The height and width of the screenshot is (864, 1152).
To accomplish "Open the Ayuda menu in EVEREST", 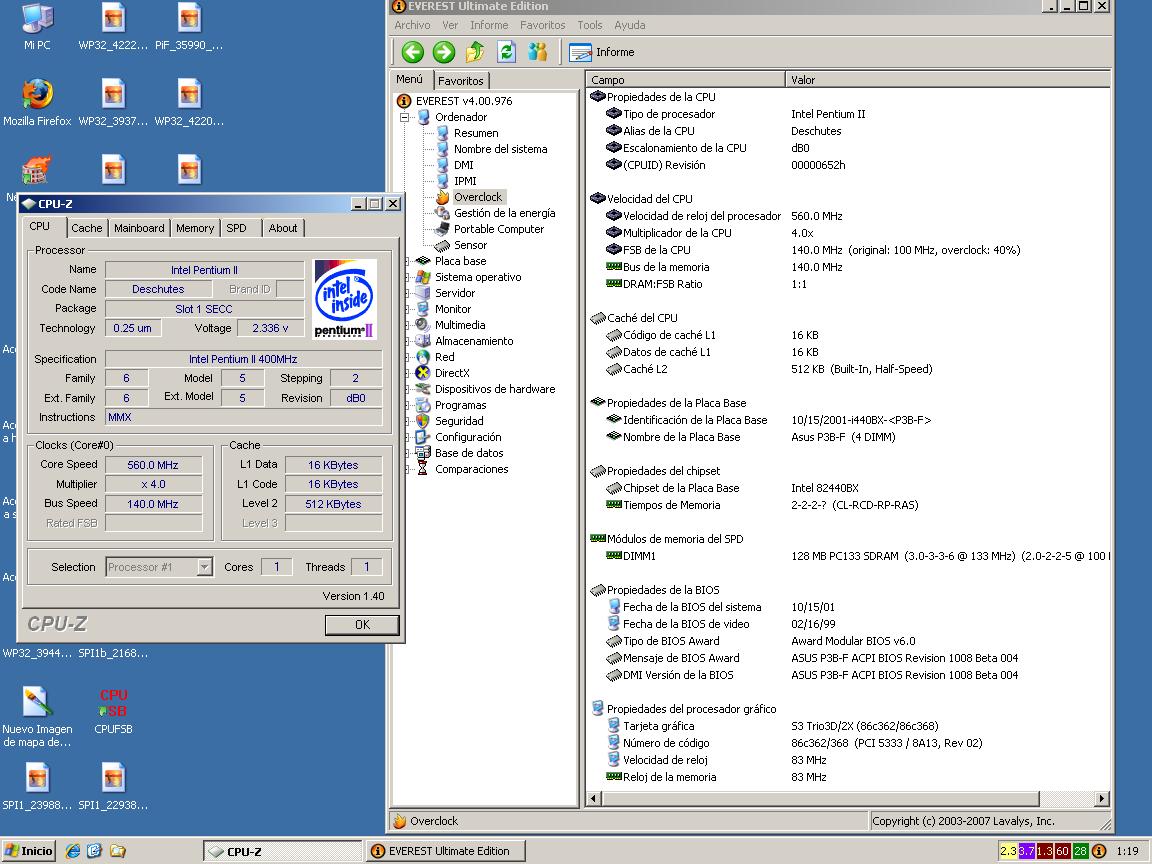I will (x=630, y=25).
